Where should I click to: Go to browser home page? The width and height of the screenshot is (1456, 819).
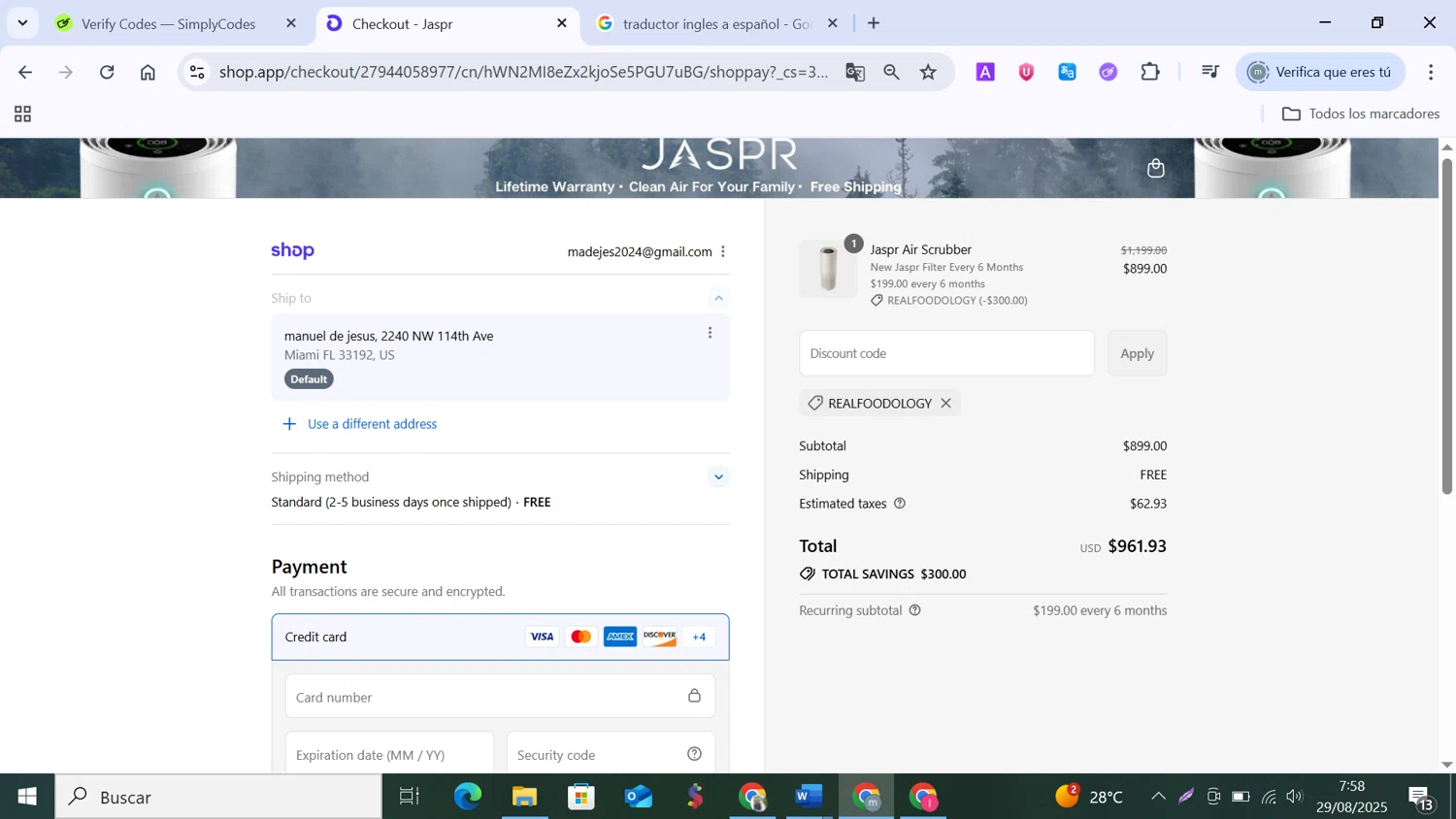[x=148, y=72]
